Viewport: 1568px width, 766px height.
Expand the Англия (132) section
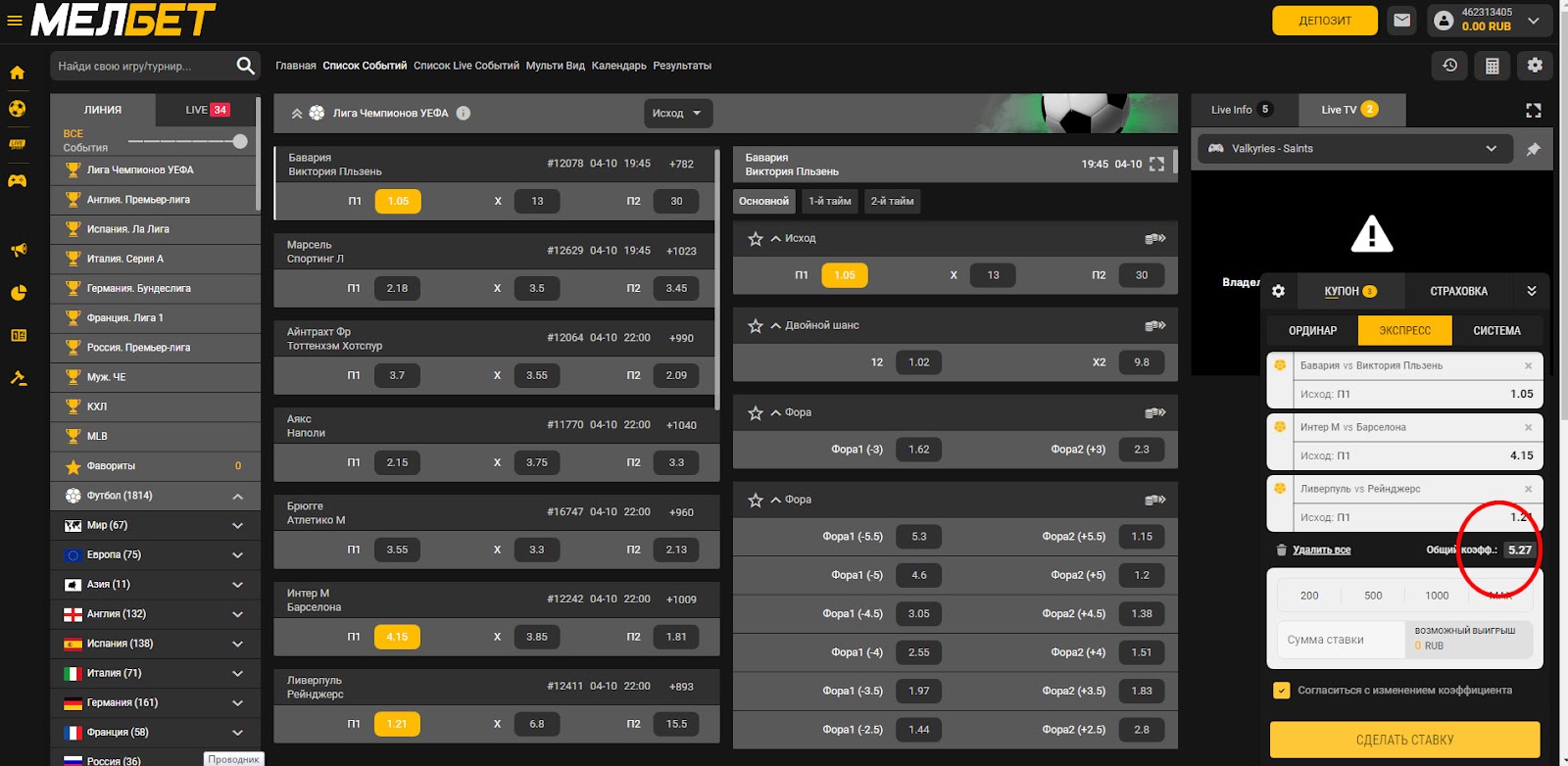coord(237,614)
